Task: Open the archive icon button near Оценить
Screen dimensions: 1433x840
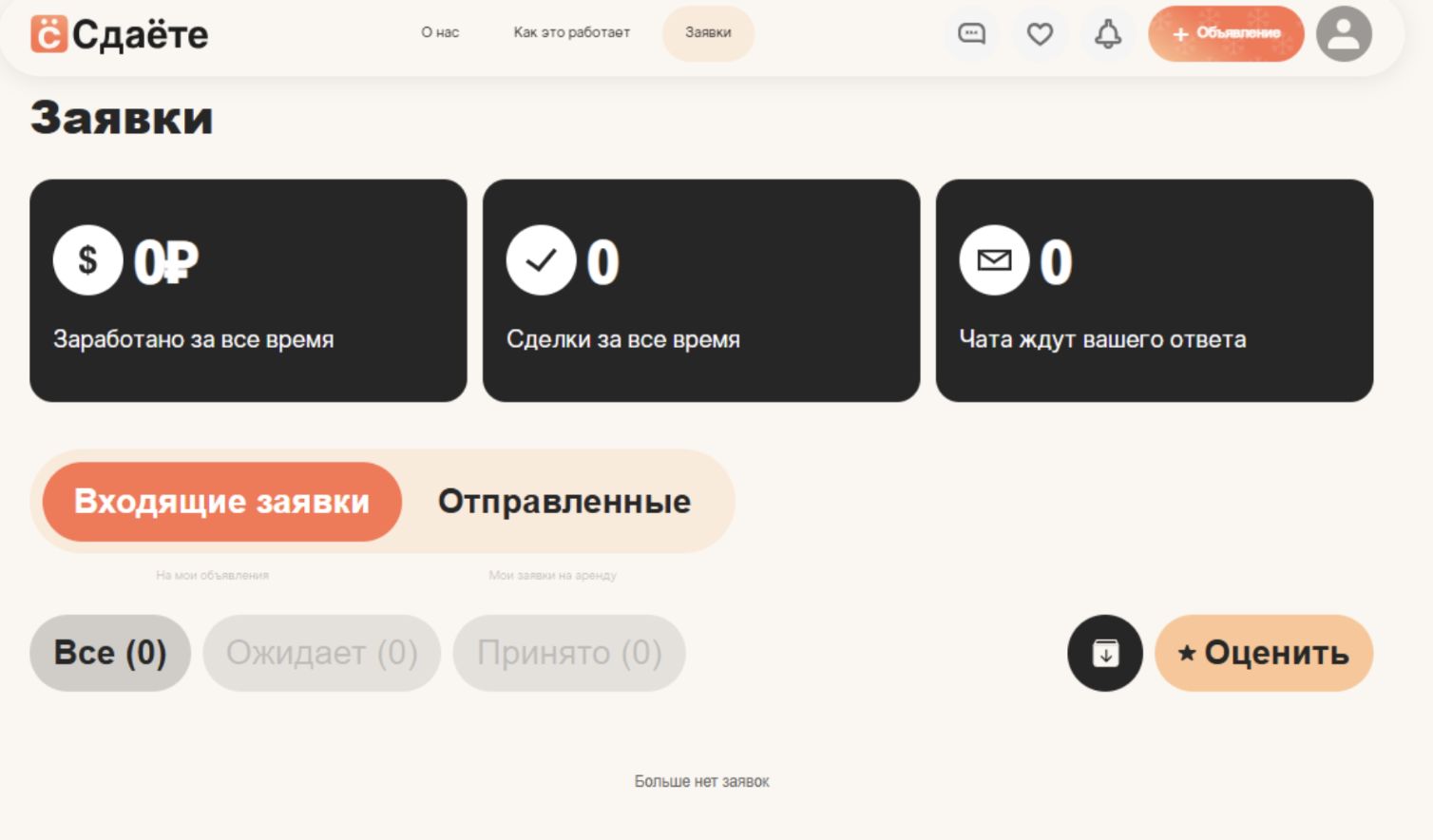Action: (1104, 653)
